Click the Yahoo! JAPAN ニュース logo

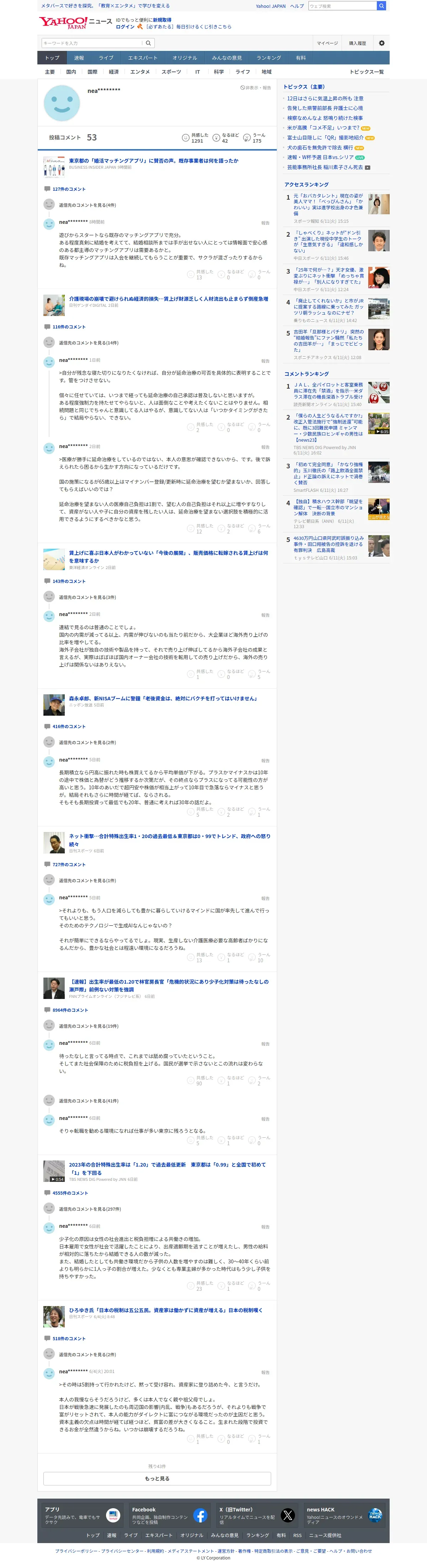(75, 23)
